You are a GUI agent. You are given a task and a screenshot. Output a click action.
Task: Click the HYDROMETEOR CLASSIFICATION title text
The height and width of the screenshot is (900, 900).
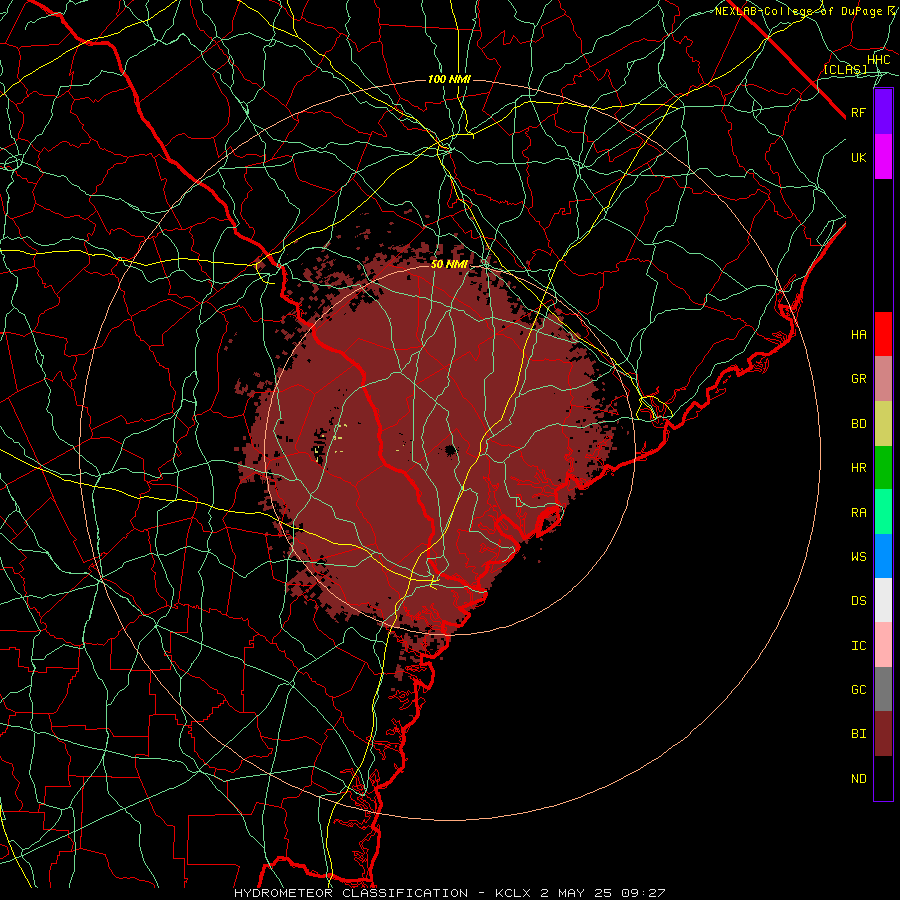coord(351,893)
